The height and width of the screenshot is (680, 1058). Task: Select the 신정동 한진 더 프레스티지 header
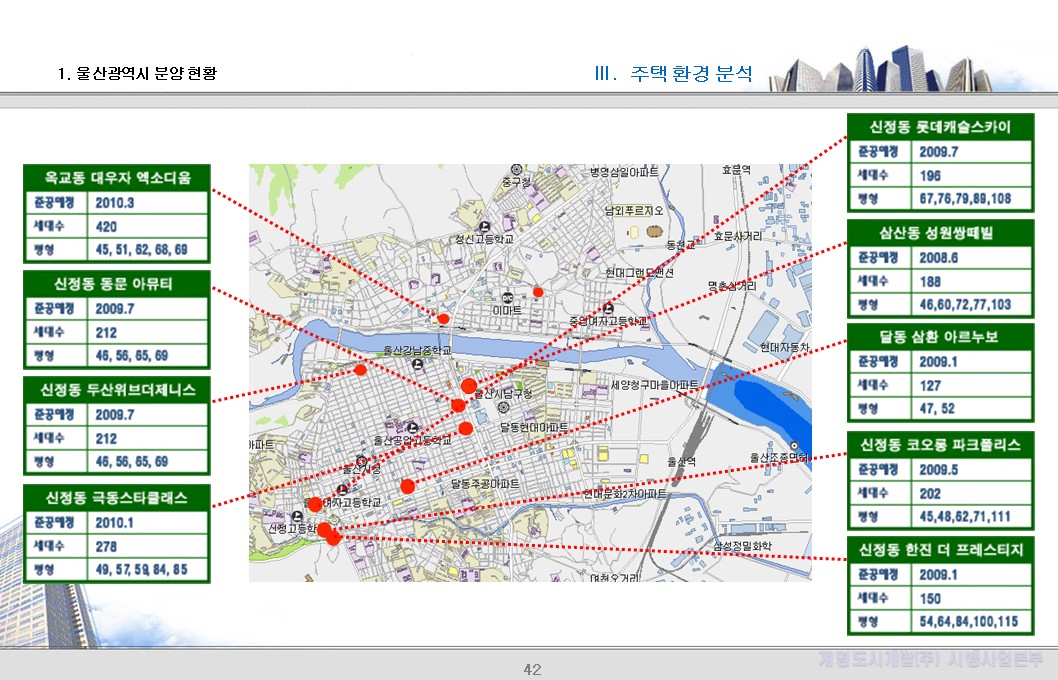(x=940, y=550)
